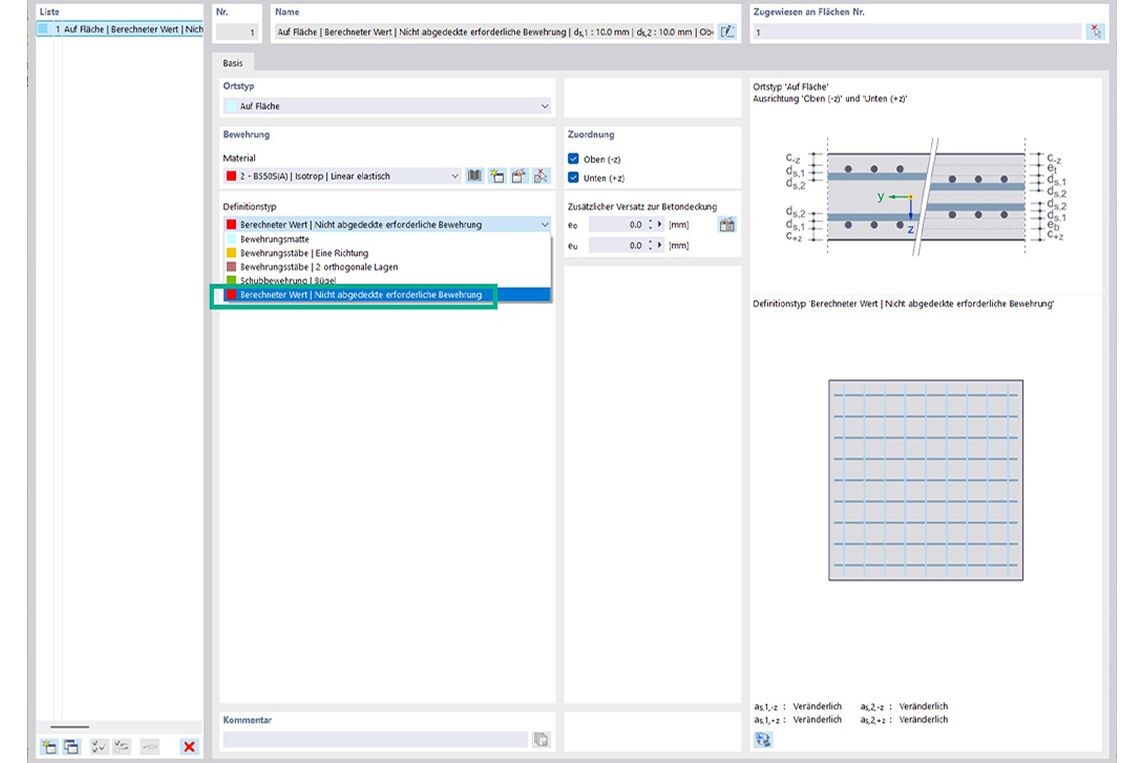Click the comment library icon
Screen dimensions: 1144x763
click(x=541, y=740)
